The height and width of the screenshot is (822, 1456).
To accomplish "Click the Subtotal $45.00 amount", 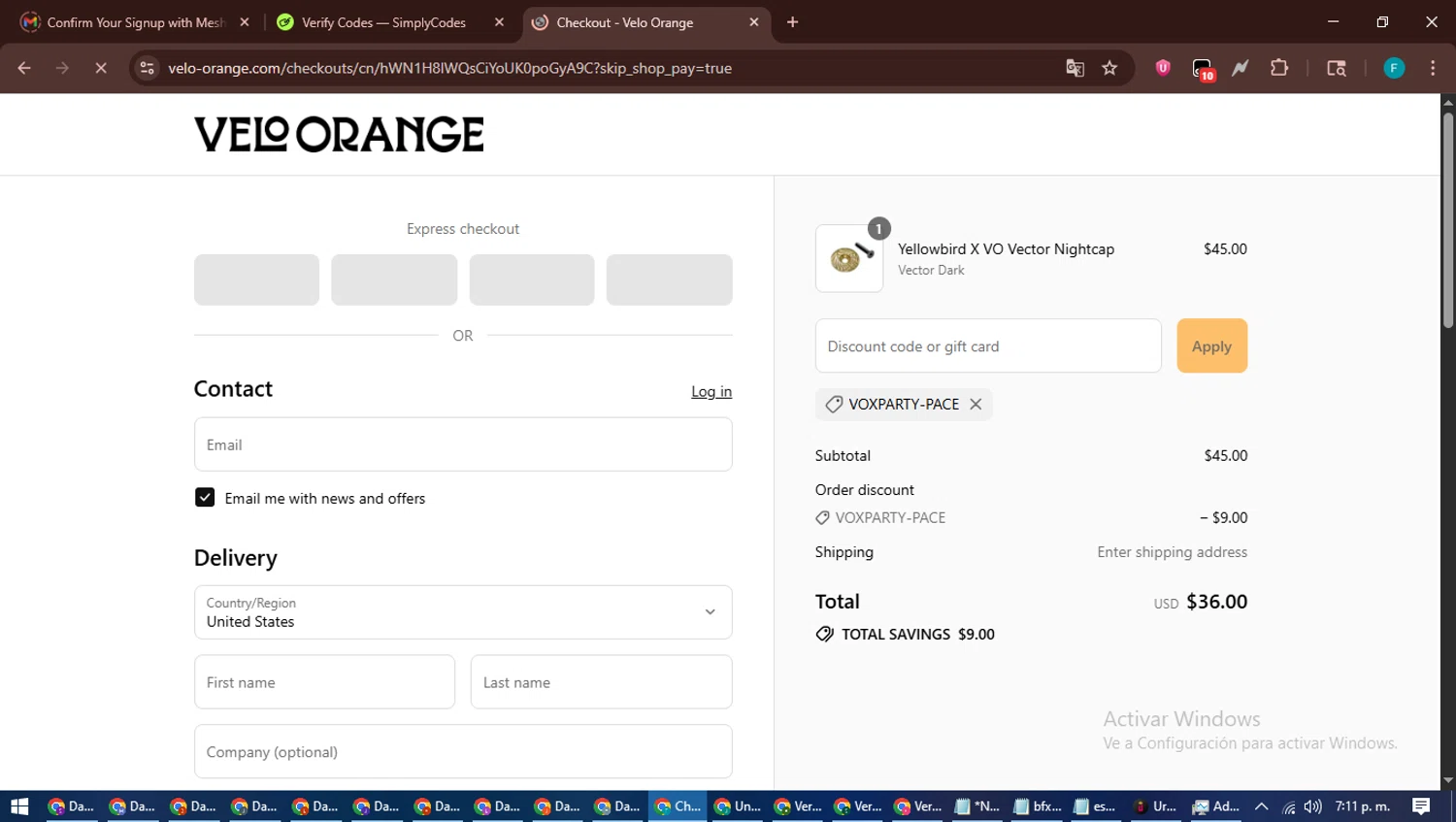I will point(1226,455).
